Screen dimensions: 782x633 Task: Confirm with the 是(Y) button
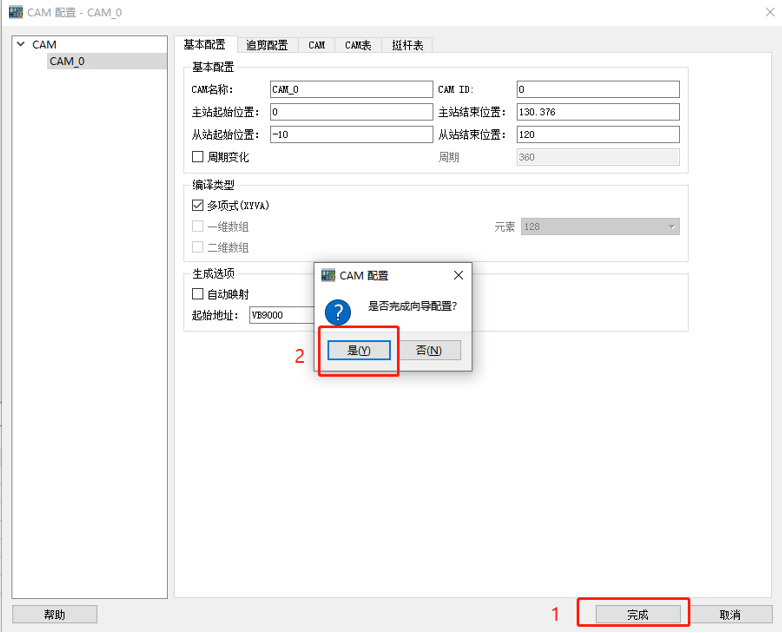tap(359, 350)
